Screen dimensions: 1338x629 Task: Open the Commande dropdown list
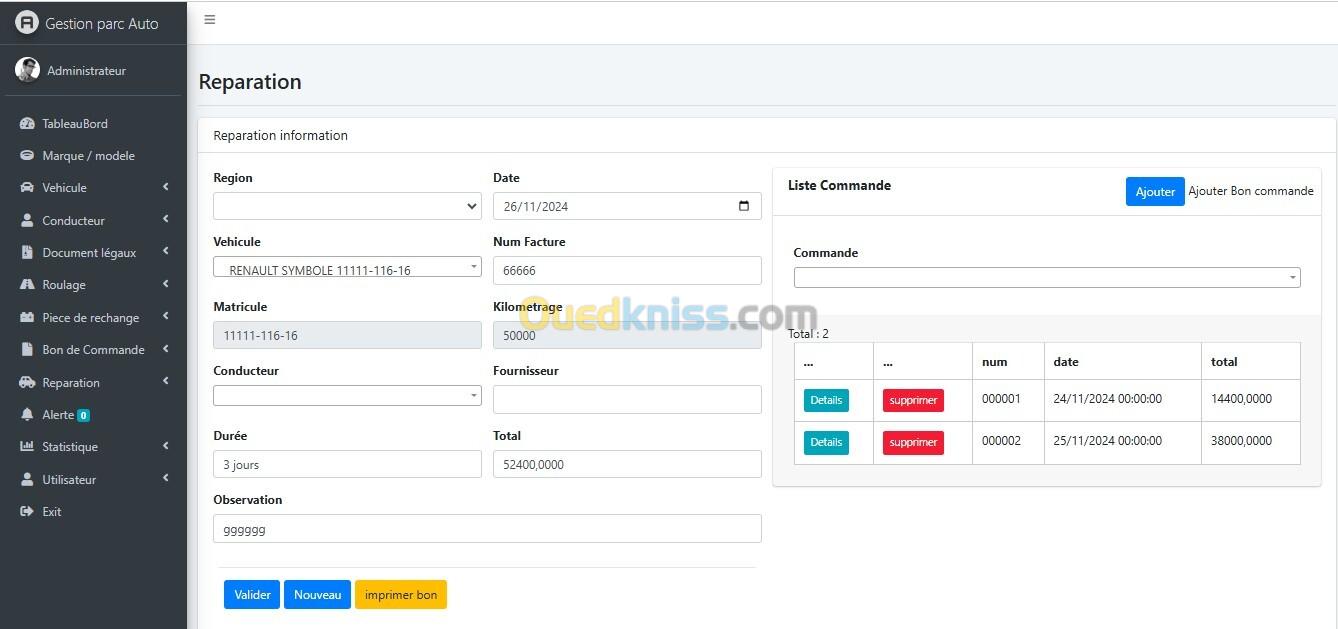tap(1046, 278)
